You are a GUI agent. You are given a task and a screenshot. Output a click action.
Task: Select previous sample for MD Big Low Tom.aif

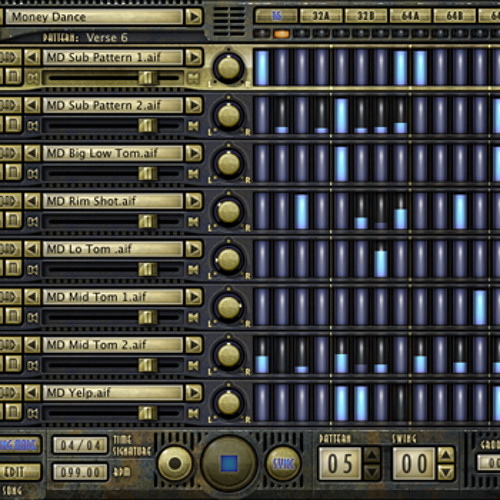32,153
